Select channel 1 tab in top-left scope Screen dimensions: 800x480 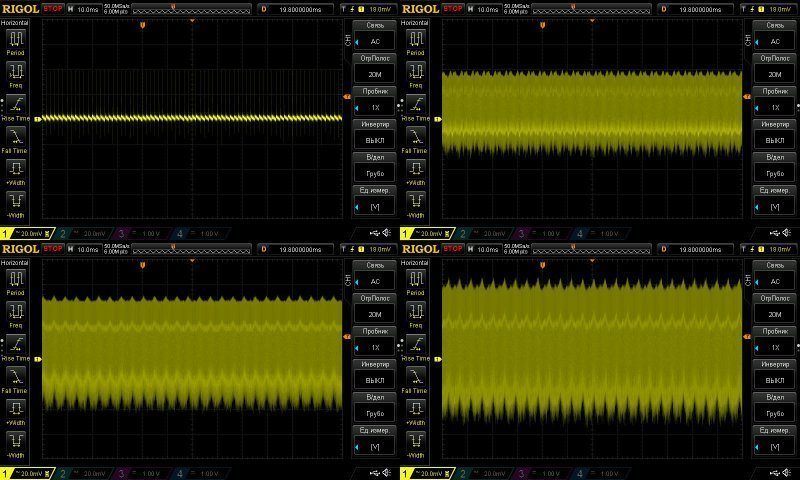tap(27, 234)
